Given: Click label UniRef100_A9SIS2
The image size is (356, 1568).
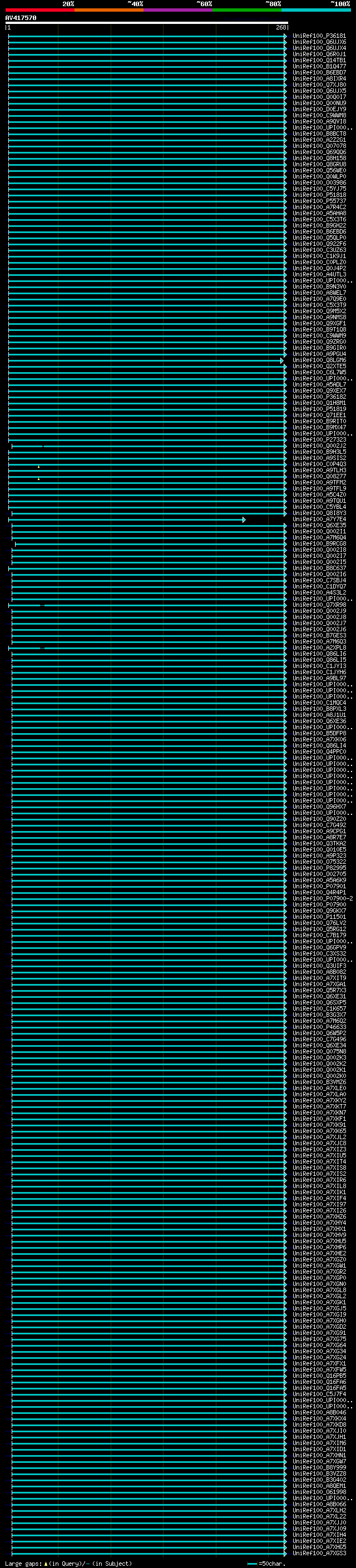Looking at the screenshot, I should coord(319,458).
